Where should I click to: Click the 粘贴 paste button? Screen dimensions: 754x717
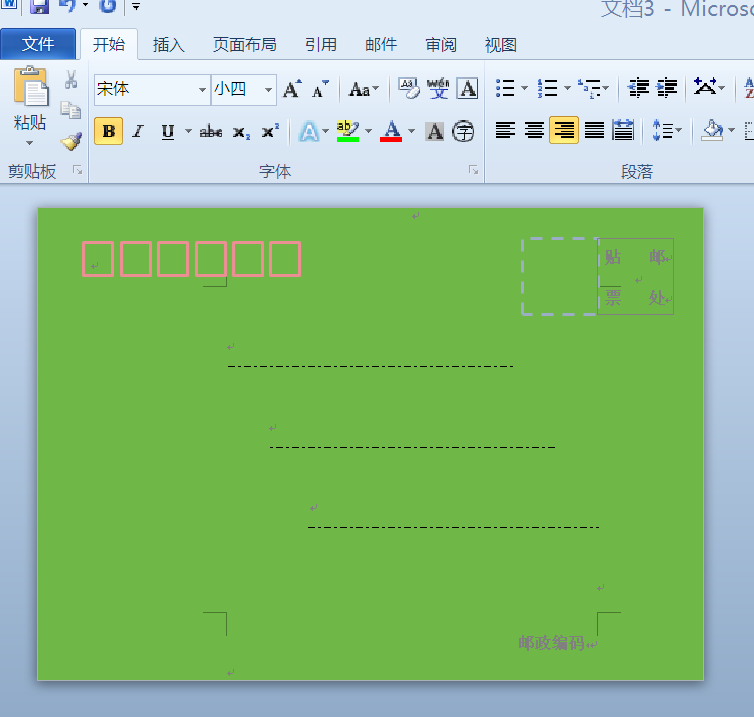(30, 106)
